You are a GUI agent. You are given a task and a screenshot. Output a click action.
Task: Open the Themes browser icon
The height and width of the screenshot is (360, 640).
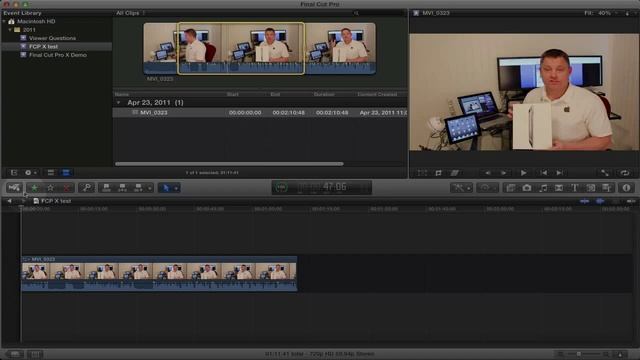point(607,188)
